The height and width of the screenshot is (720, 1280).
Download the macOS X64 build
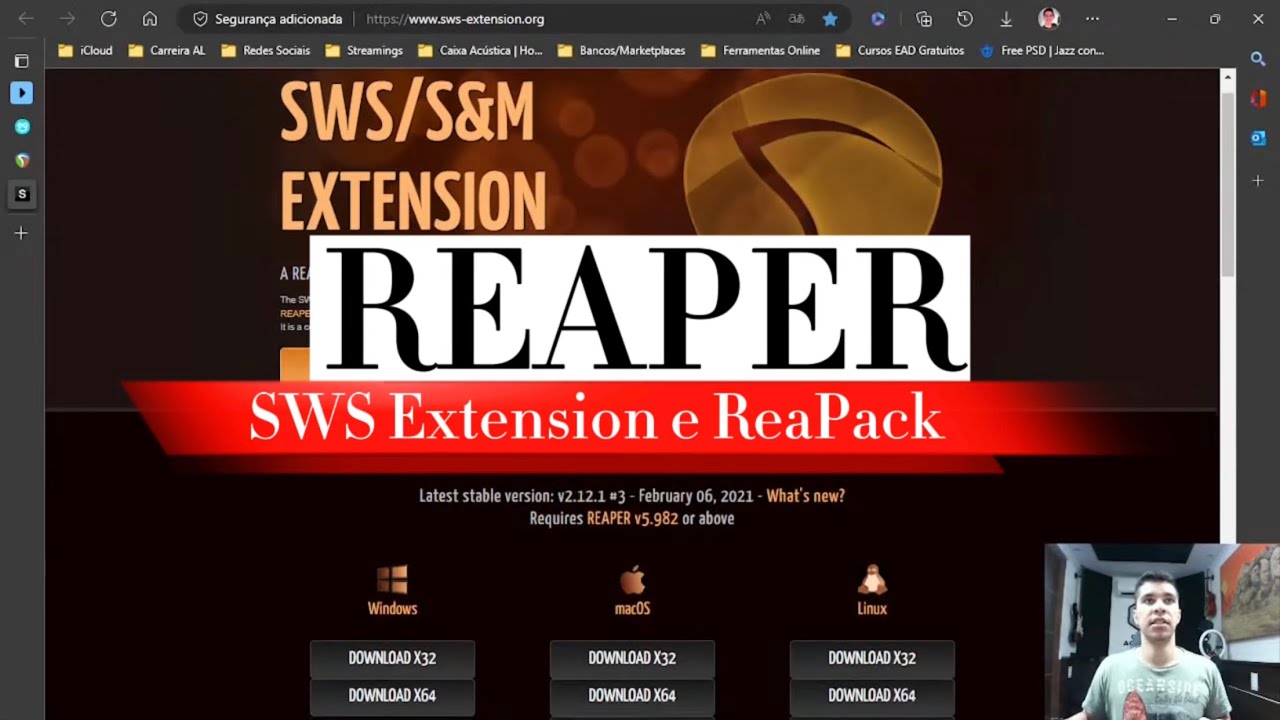coord(632,695)
